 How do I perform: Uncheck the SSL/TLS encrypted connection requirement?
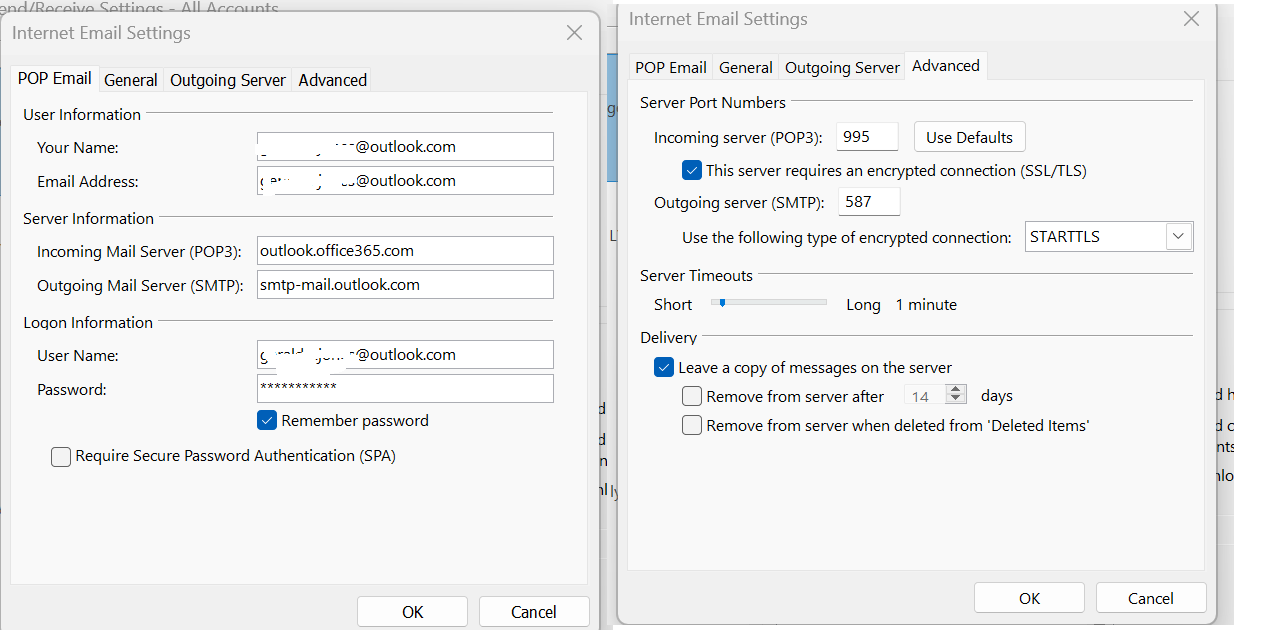[691, 170]
